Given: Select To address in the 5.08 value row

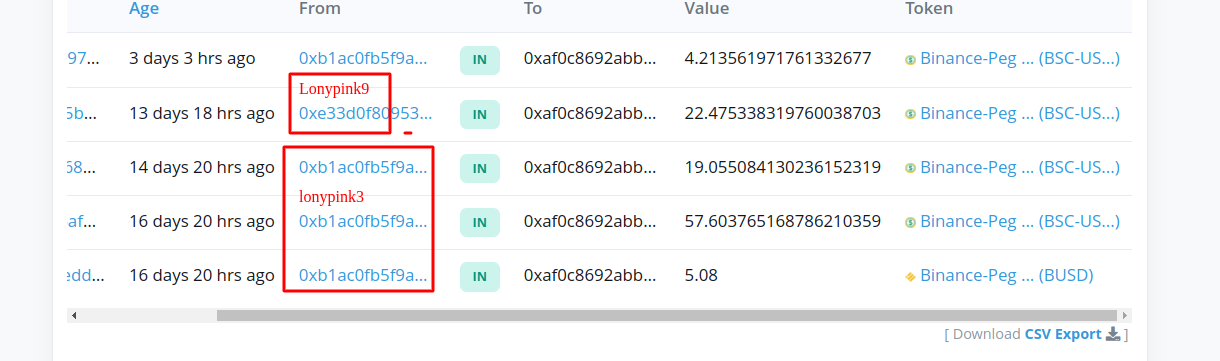Looking at the screenshot, I should 590,275.
